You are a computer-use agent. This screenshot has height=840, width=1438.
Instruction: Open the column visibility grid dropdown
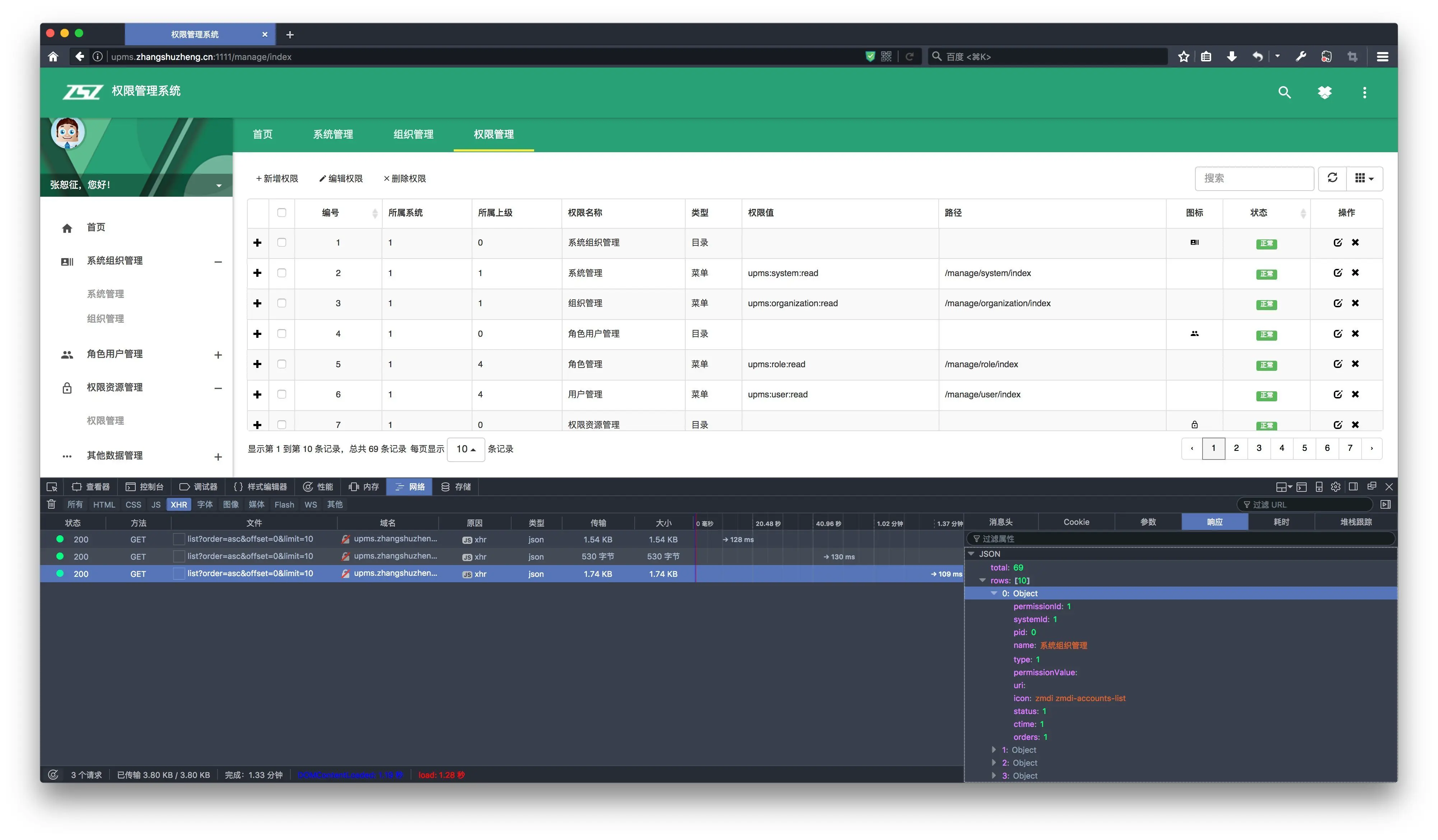coord(1364,178)
